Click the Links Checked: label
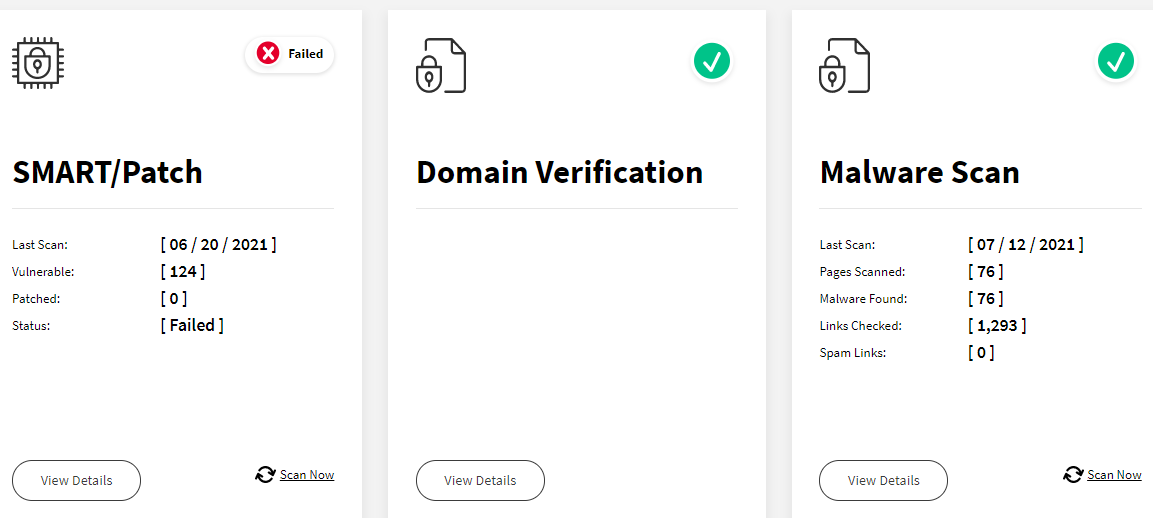 pos(860,325)
